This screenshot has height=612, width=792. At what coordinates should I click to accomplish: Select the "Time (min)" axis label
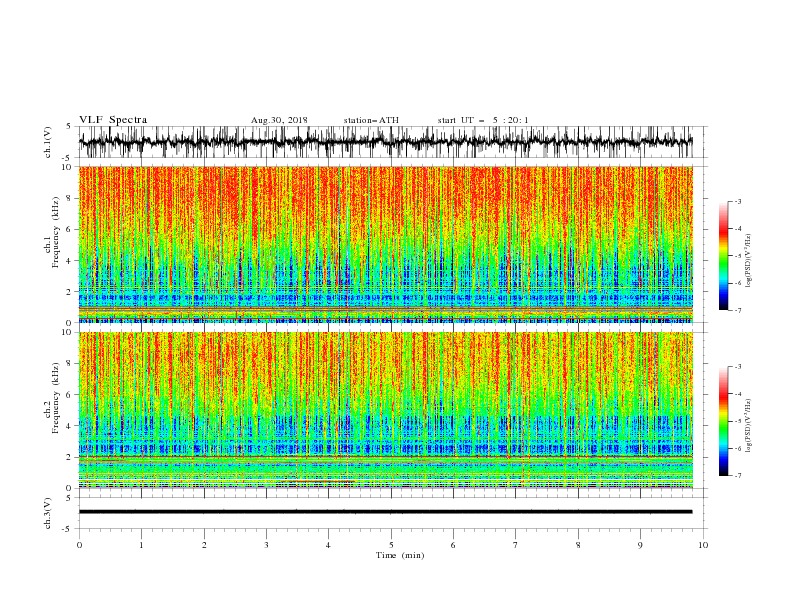[400, 555]
